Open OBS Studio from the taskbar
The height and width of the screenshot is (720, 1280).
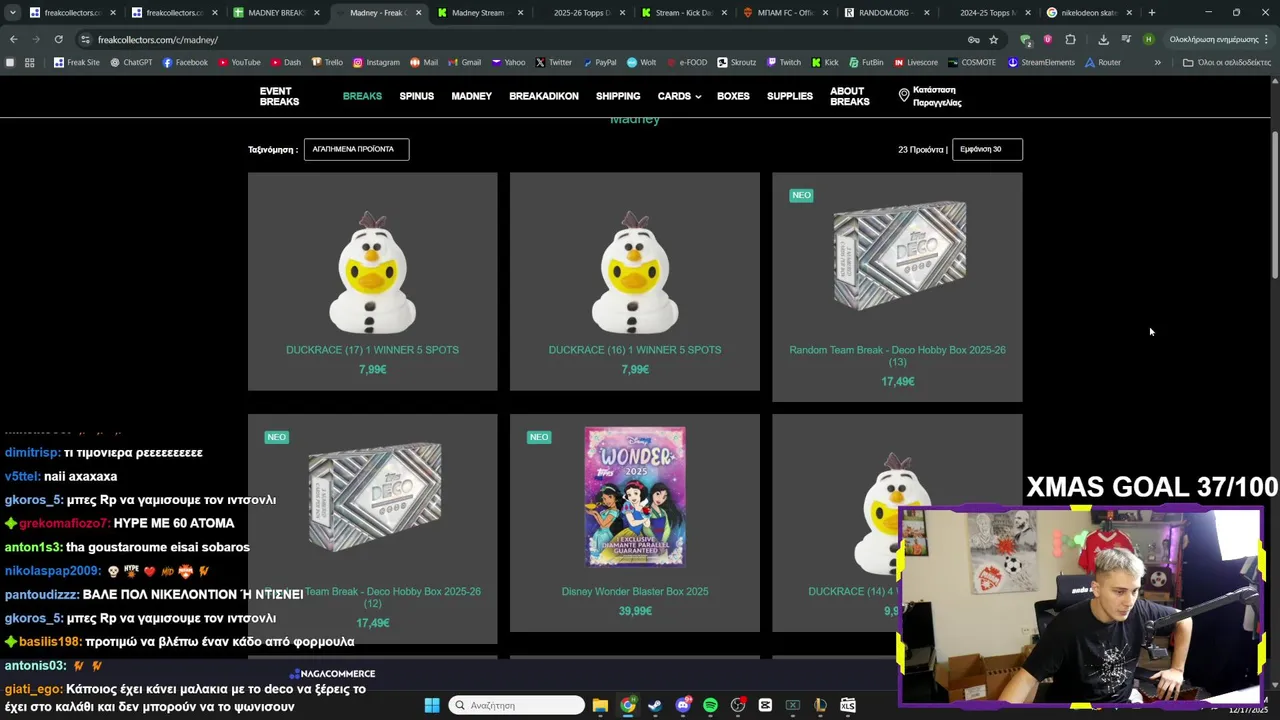tap(738, 705)
